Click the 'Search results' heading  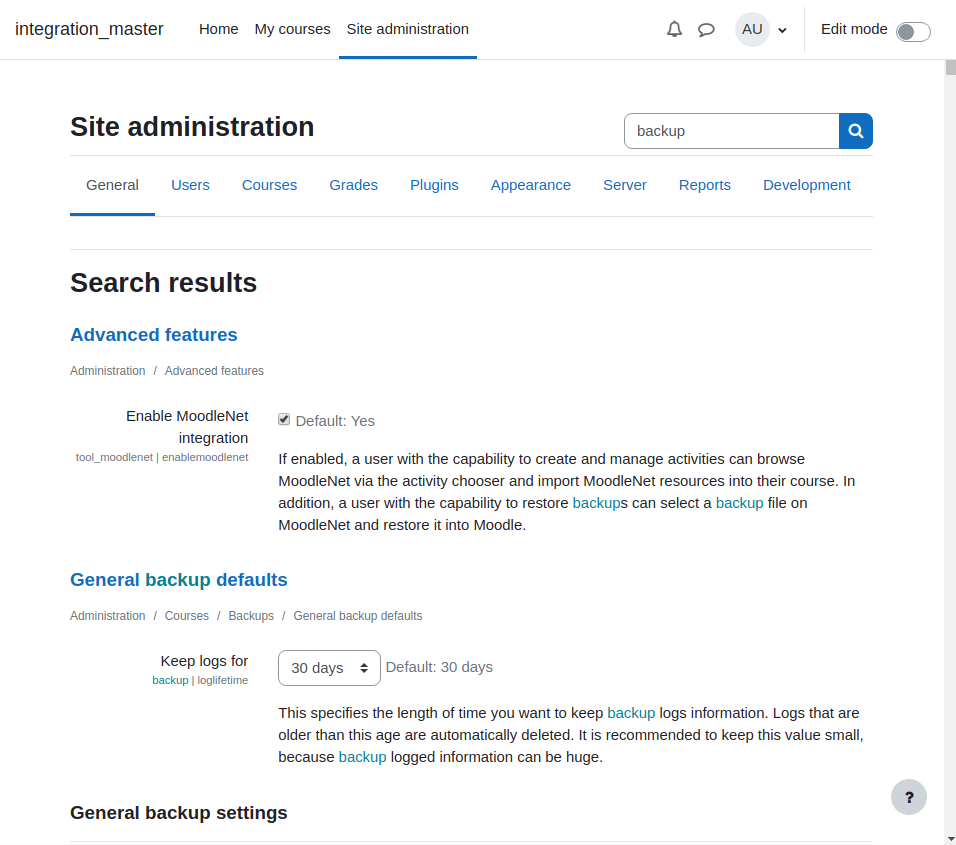pyautogui.click(x=163, y=283)
